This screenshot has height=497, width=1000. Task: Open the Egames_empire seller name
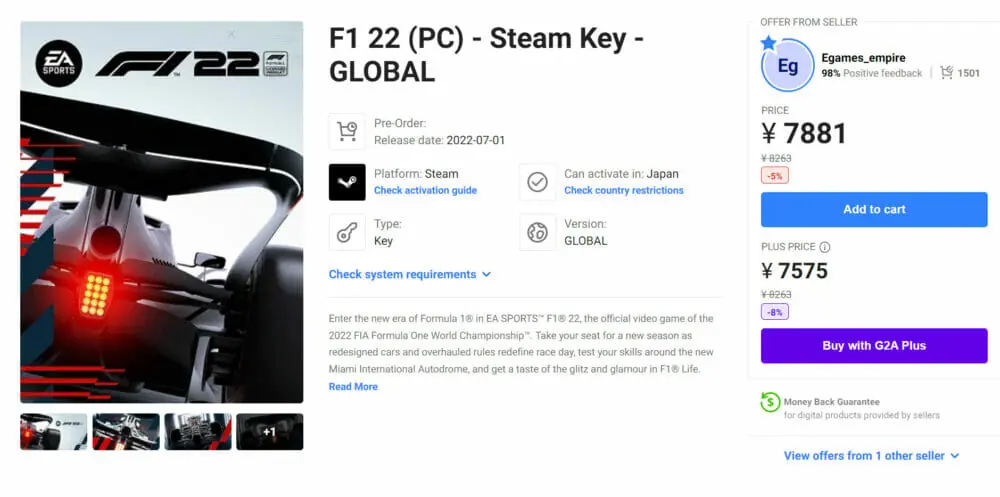[864, 58]
